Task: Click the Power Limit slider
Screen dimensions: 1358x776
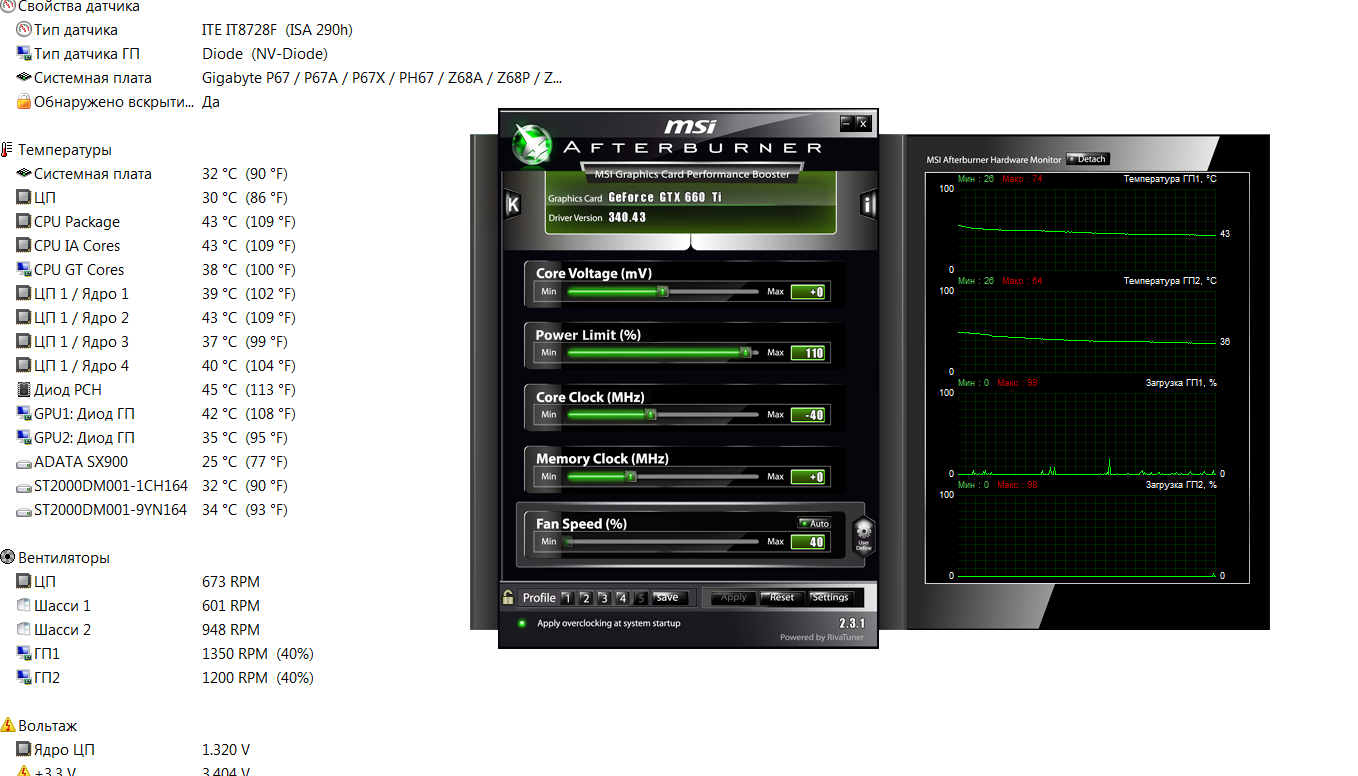Action: pyautogui.click(x=663, y=353)
